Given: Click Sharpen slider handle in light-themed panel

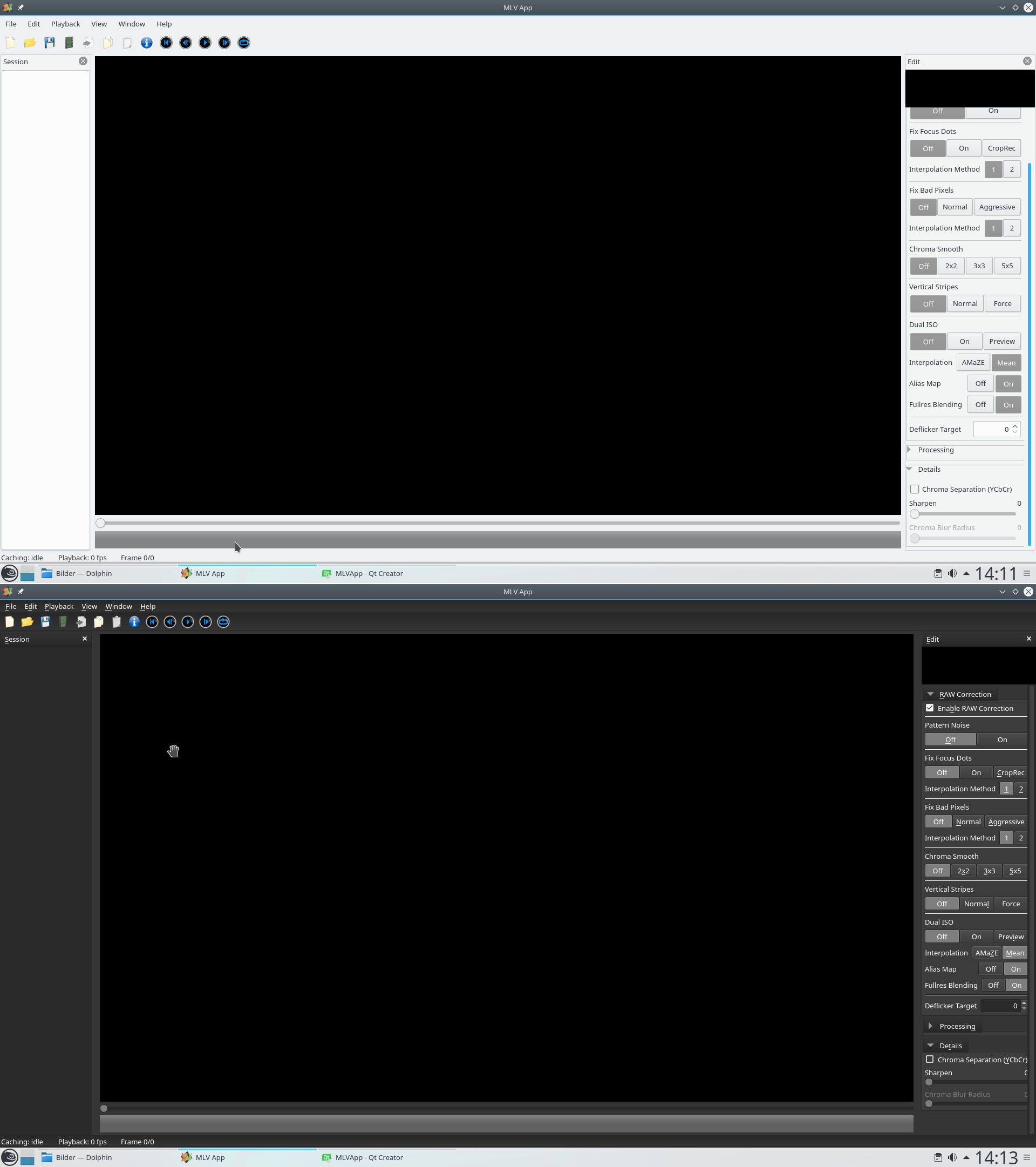Looking at the screenshot, I should point(915,514).
